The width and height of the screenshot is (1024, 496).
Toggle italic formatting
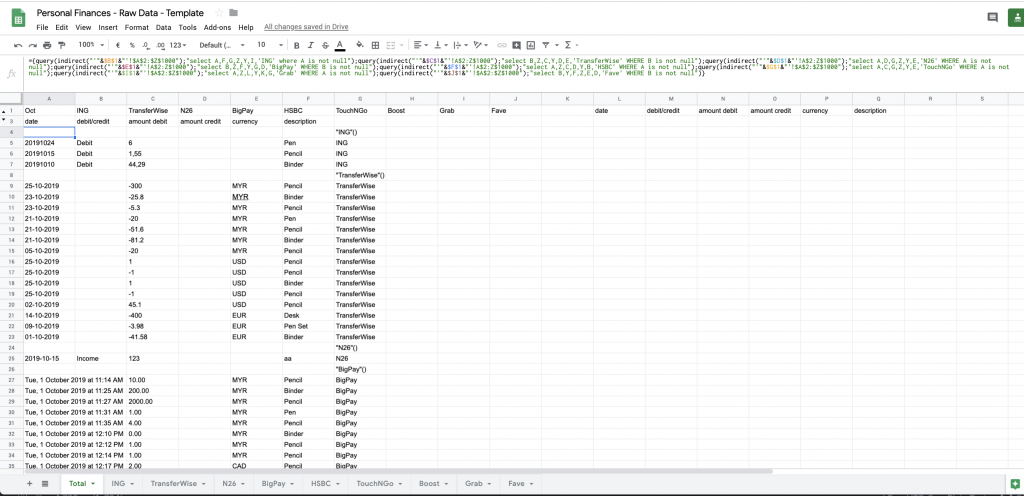pyautogui.click(x=310, y=45)
